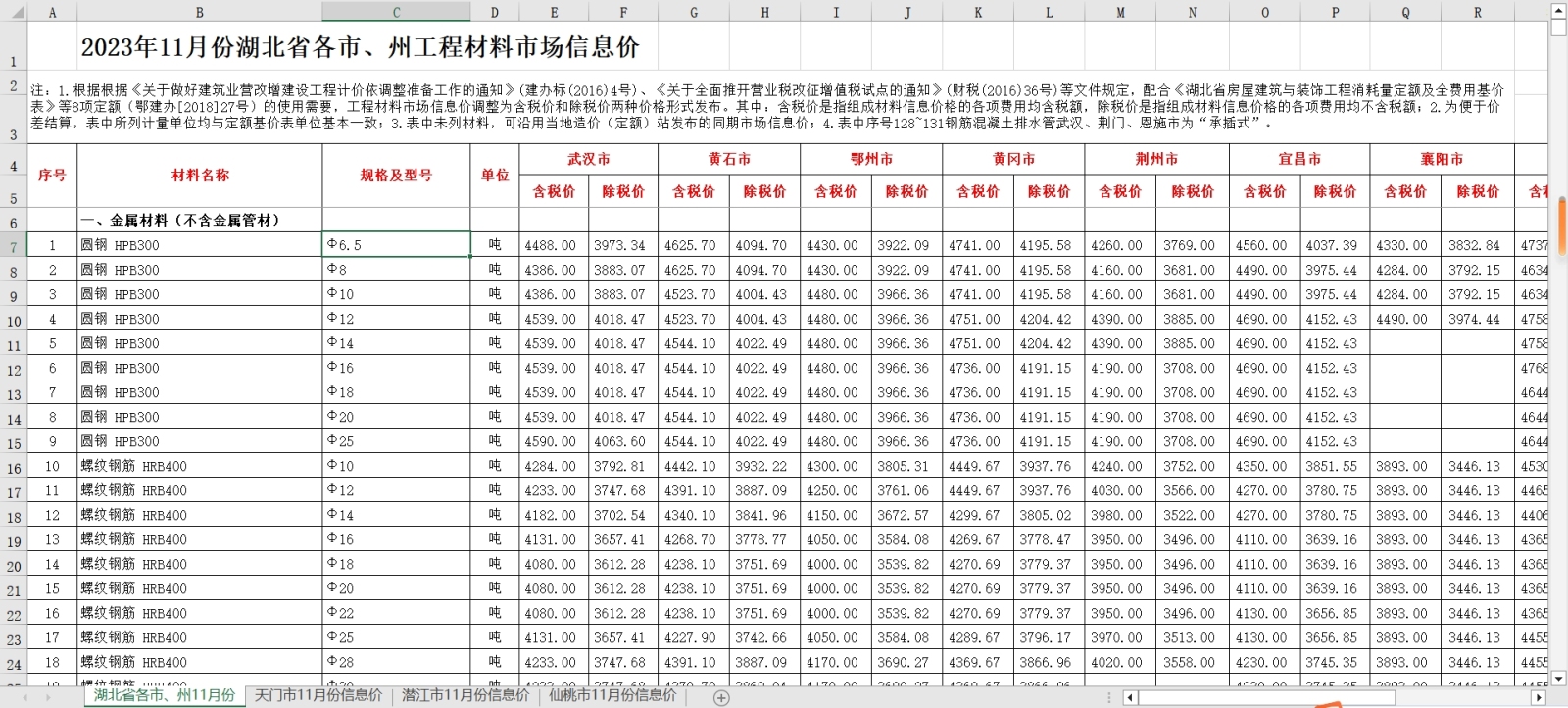
Task: Select the 仙桃市11月份信息价 sheet tab
Action: pyautogui.click(x=612, y=695)
